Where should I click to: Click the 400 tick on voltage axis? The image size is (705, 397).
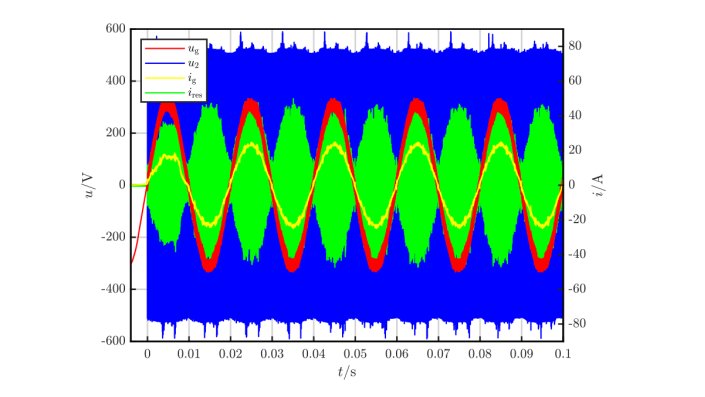[116, 80]
